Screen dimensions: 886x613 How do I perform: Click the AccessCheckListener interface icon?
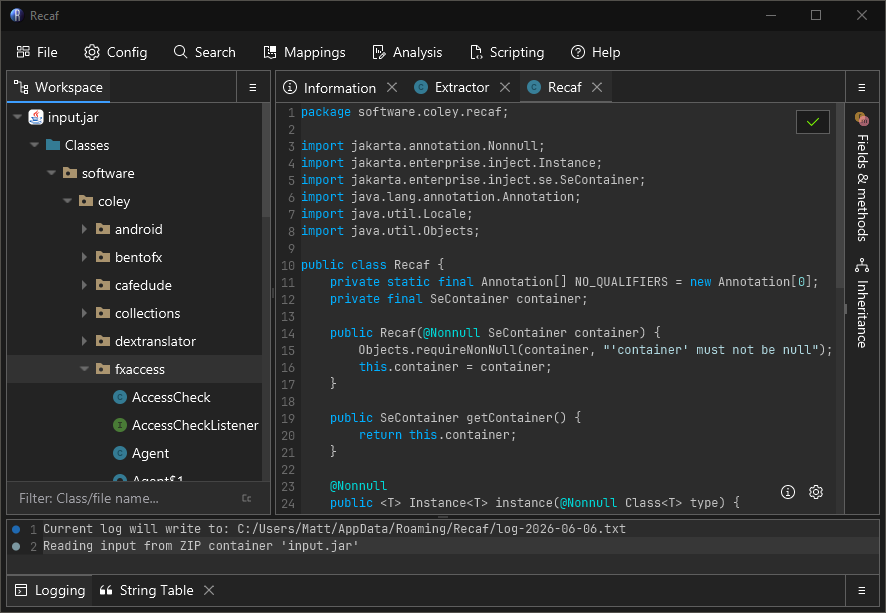120,425
